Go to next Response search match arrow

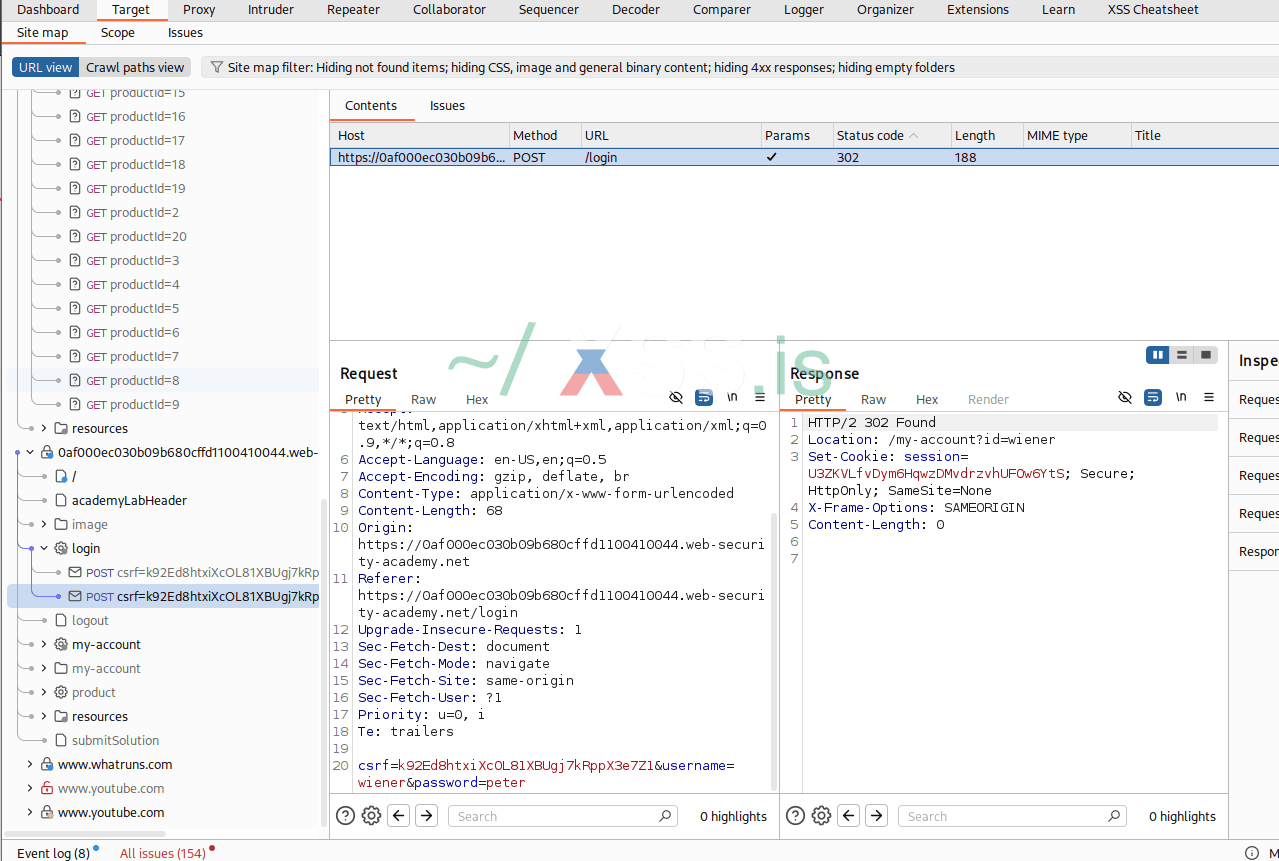876,816
